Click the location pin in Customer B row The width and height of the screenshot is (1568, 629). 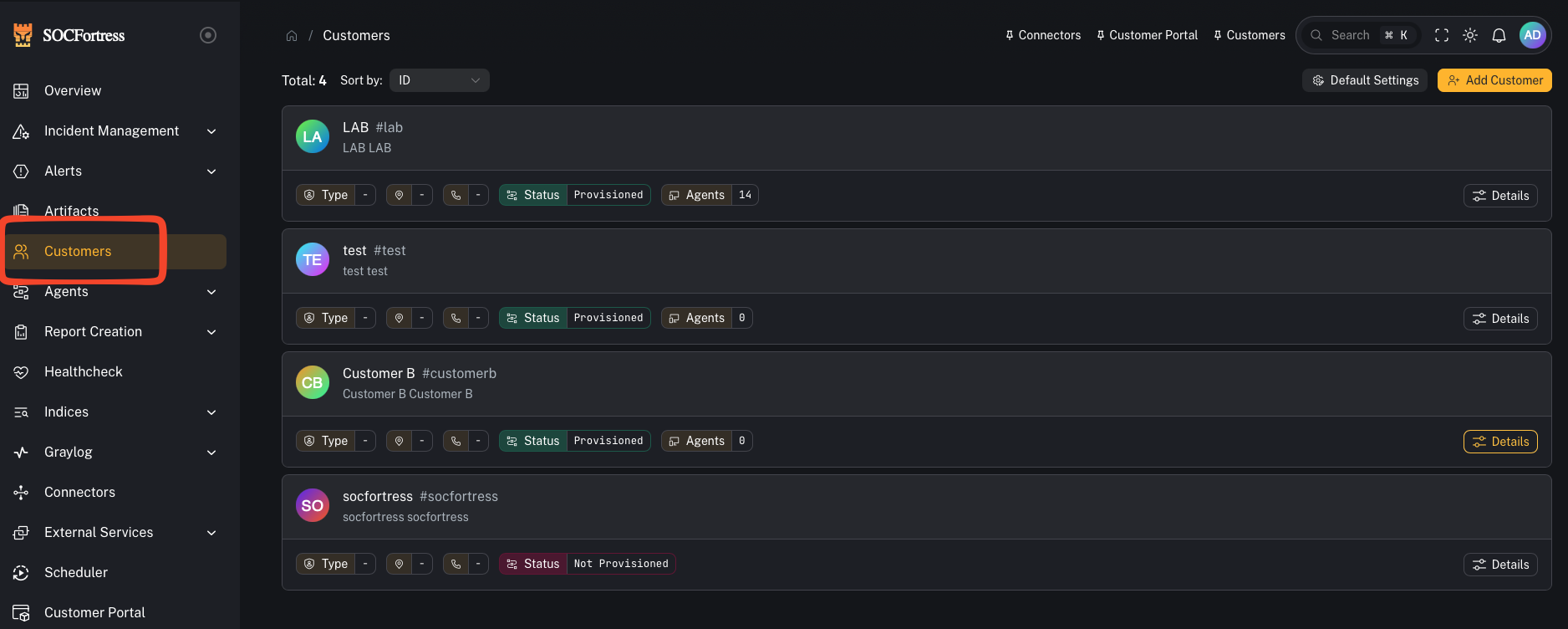coord(399,441)
